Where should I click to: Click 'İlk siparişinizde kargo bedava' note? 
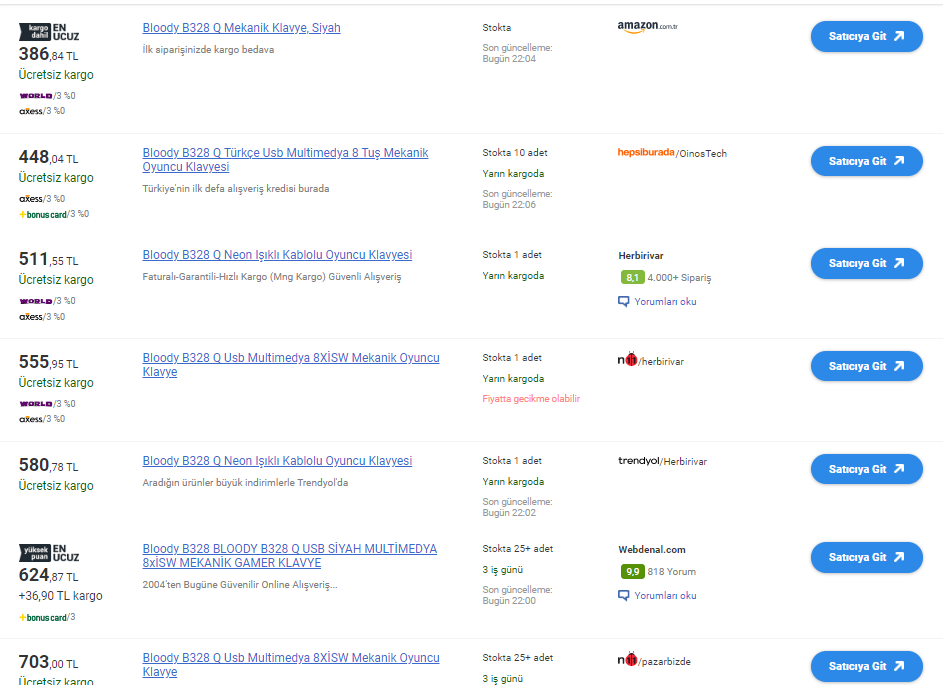pos(208,50)
